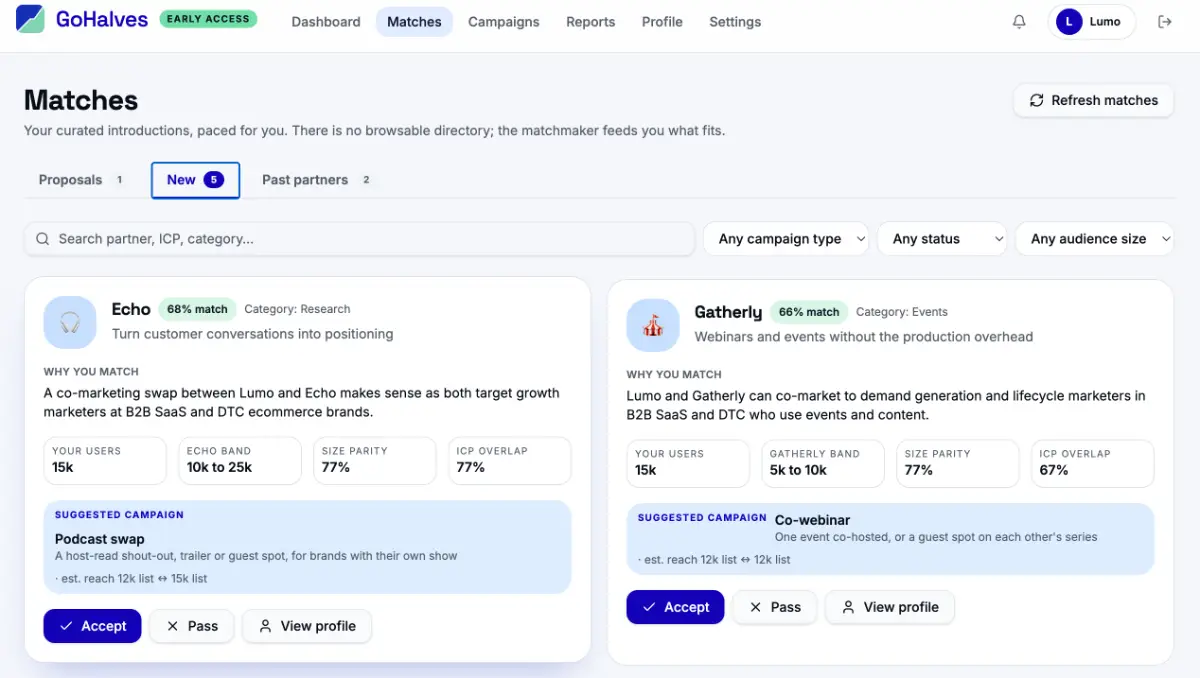The image size is (1200, 678).
Task: Click the GoHalves logo icon
Action: 30,19
